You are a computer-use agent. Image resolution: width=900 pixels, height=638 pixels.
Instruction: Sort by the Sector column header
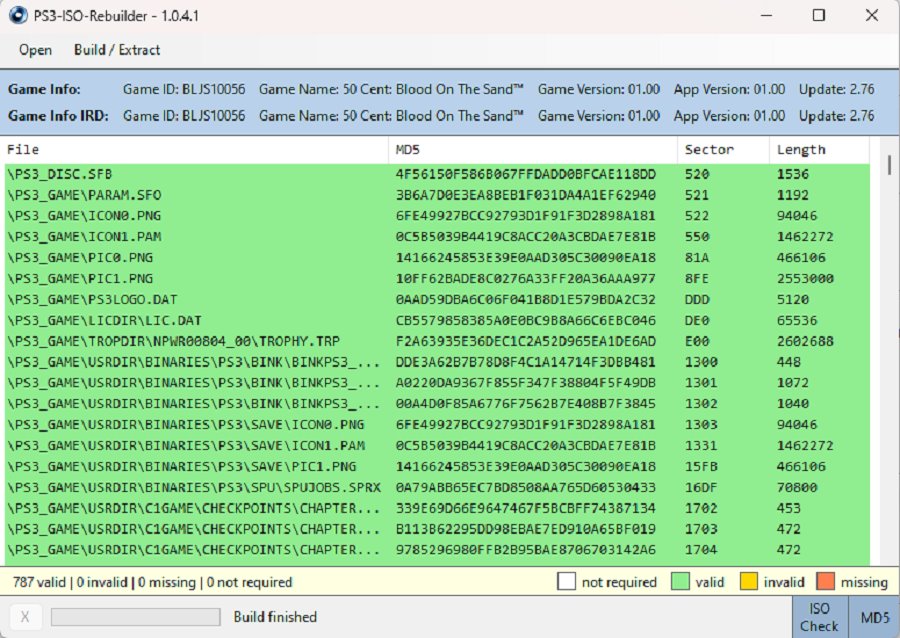point(722,150)
